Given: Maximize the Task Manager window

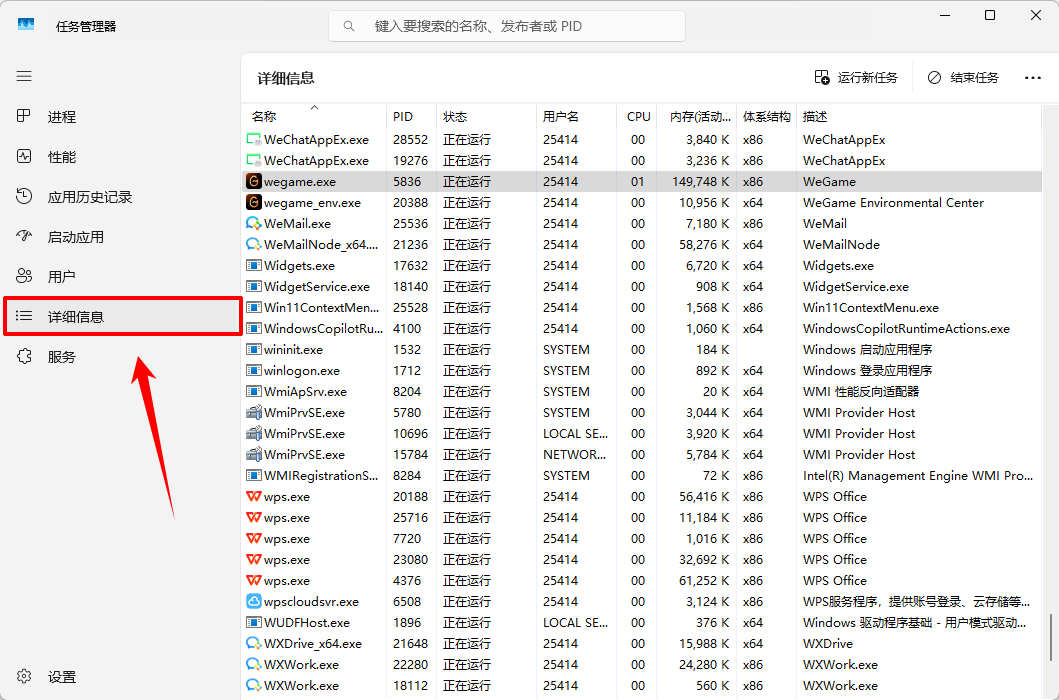Looking at the screenshot, I should click(x=989, y=15).
